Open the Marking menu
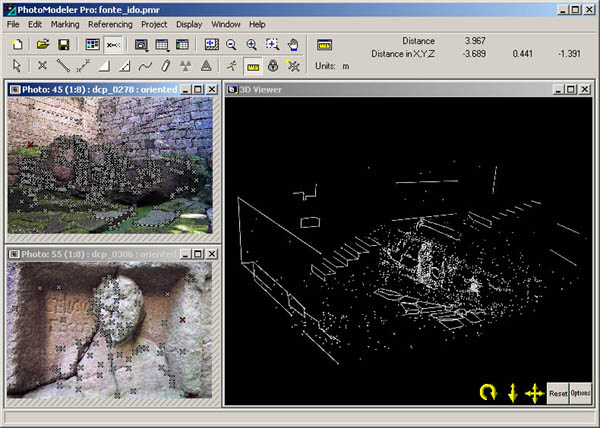 click(65, 24)
